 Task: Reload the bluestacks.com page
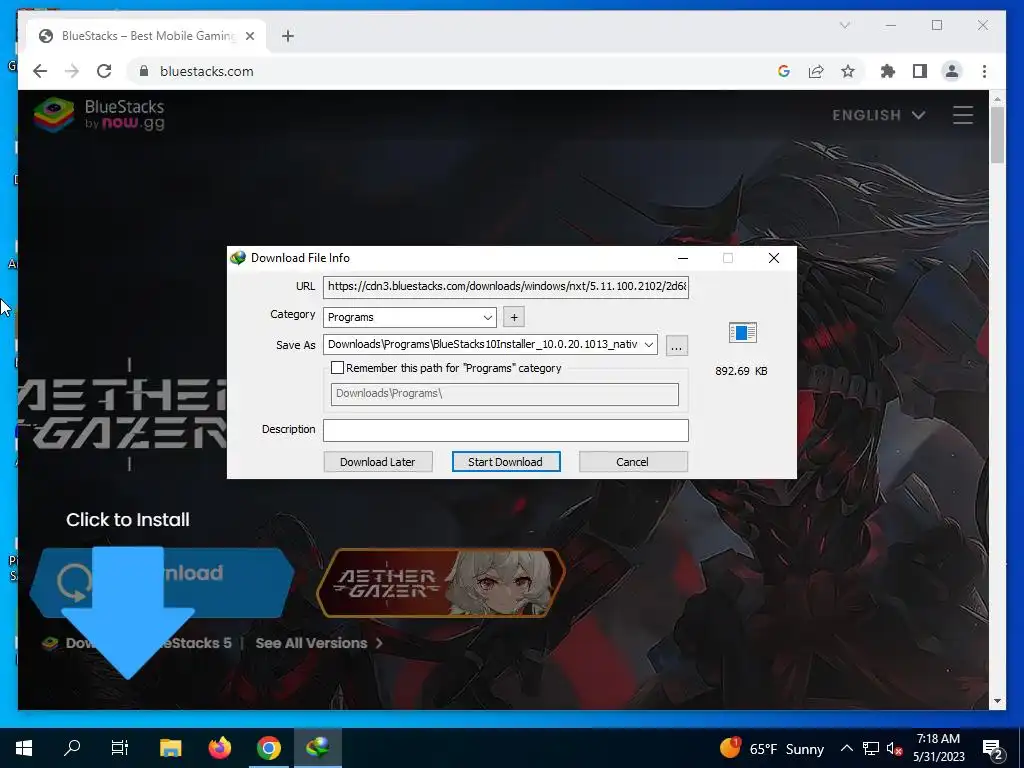[x=104, y=71]
